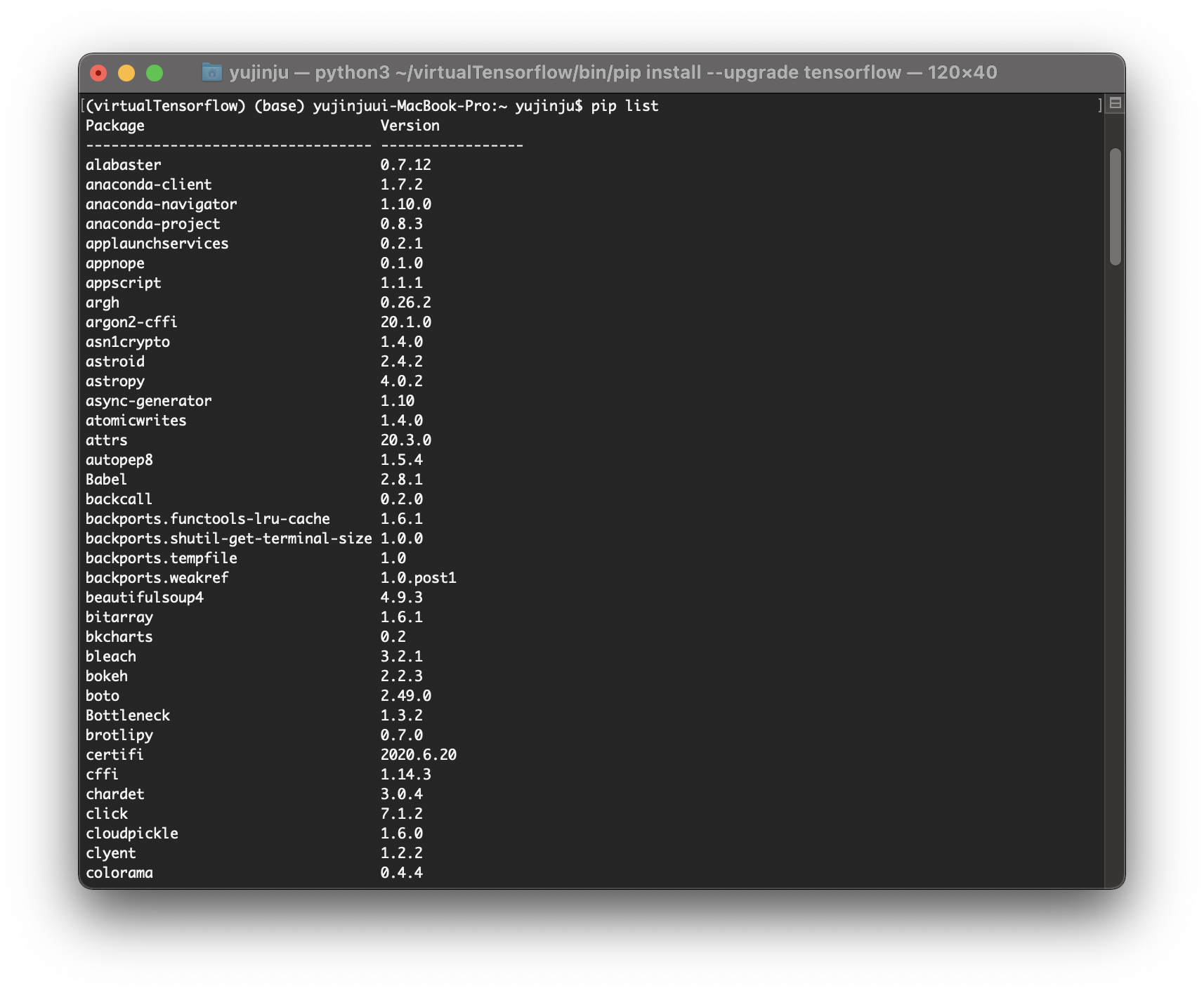Click the scrollbar thumb on the right edge

1115,204
